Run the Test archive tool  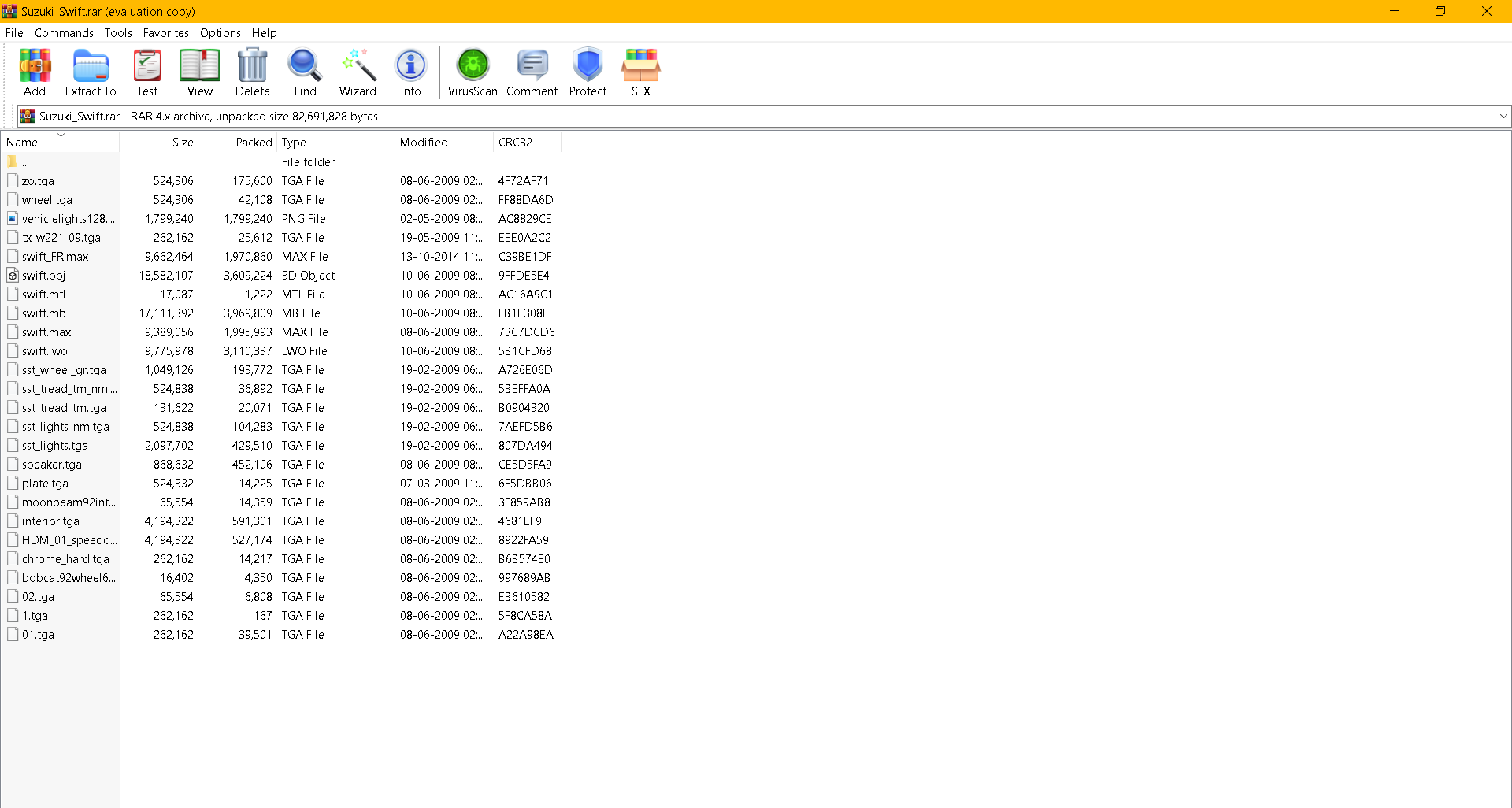click(147, 65)
